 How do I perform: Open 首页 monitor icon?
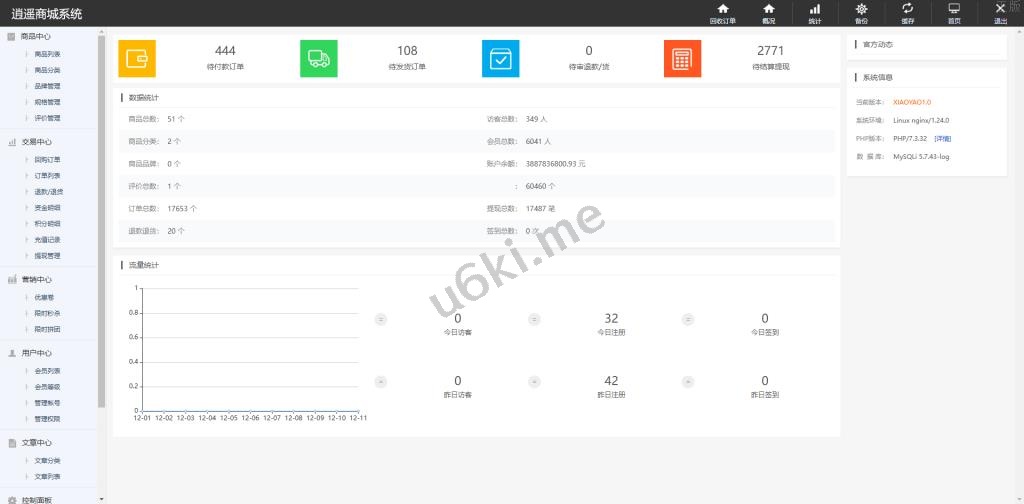click(954, 10)
